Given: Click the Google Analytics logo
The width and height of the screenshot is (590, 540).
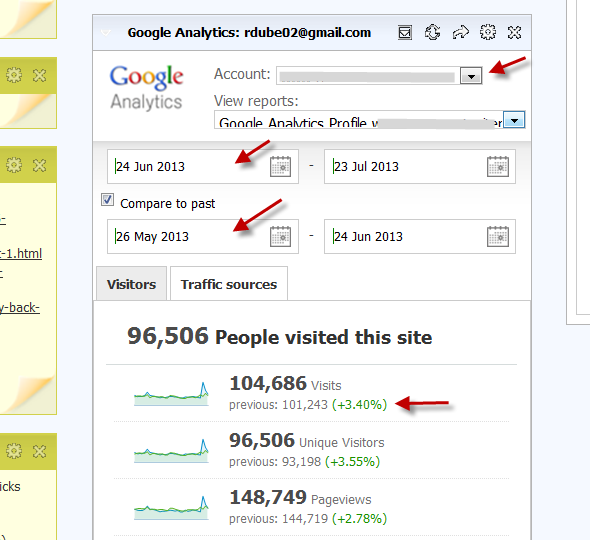Looking at the screenshot, I should coord(146,88).
